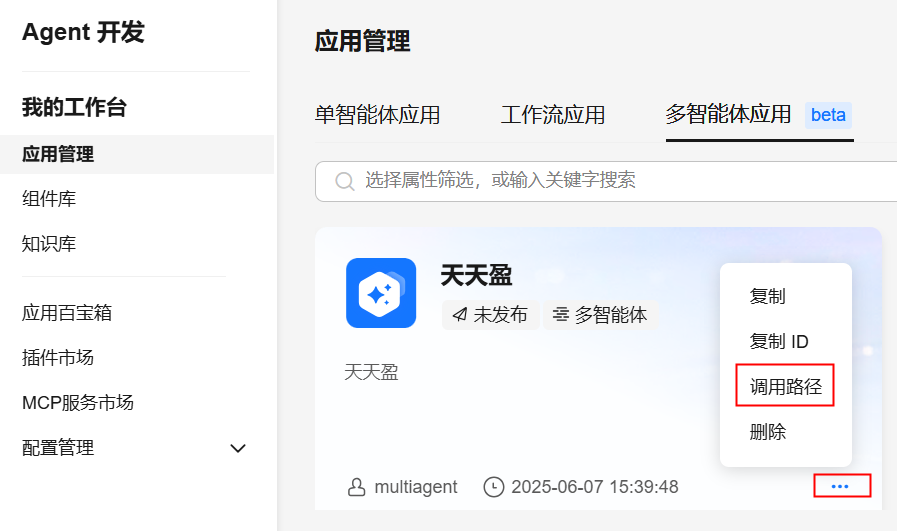Select 调用路径 in the menu
897x531 pixels.
point(785,387)
